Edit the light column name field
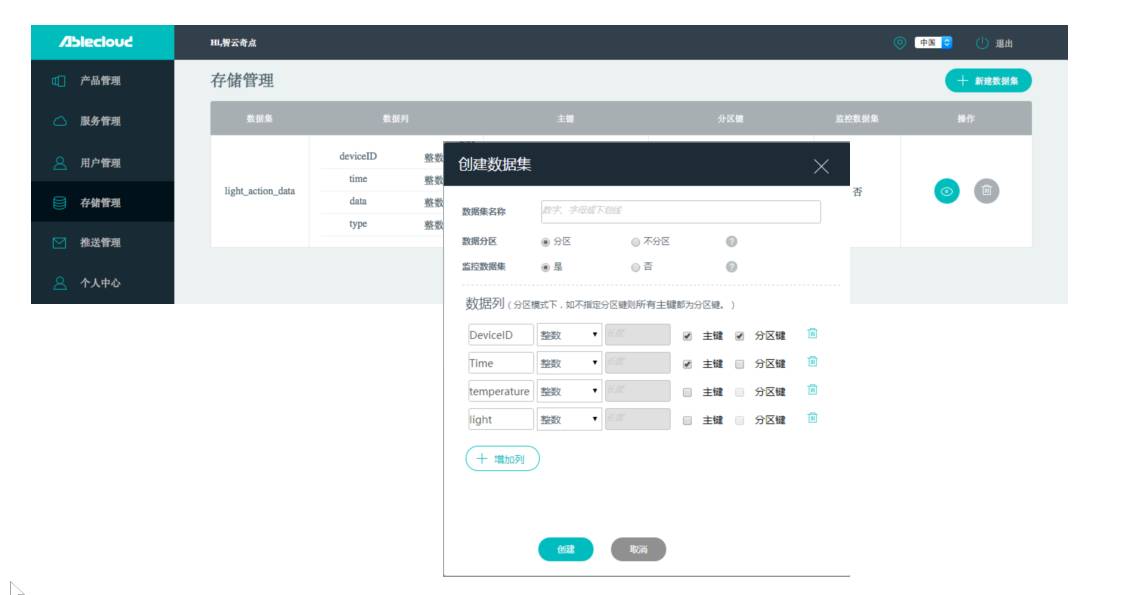1123x595 pixels. point(501,420)
